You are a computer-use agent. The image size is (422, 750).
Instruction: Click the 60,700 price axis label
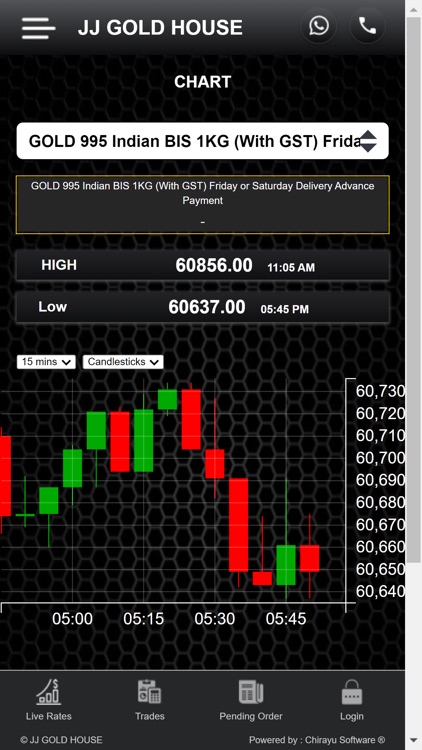[x=380, y=458]
